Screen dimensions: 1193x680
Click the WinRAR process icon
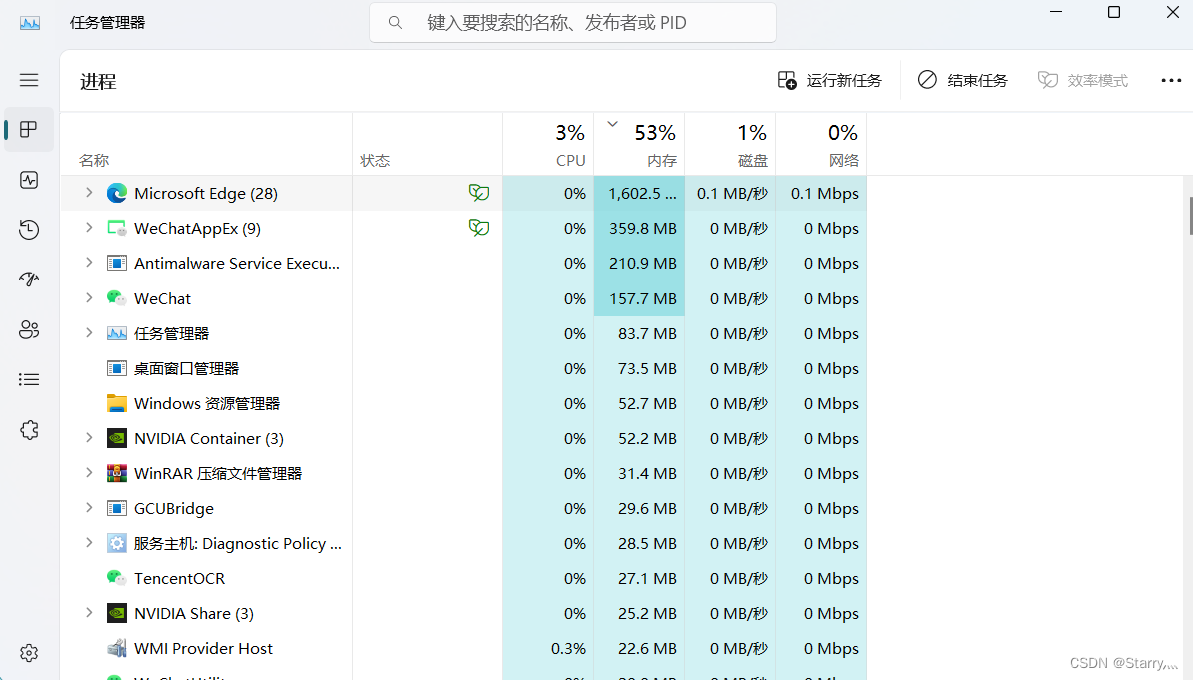click(x=116, y=473)
